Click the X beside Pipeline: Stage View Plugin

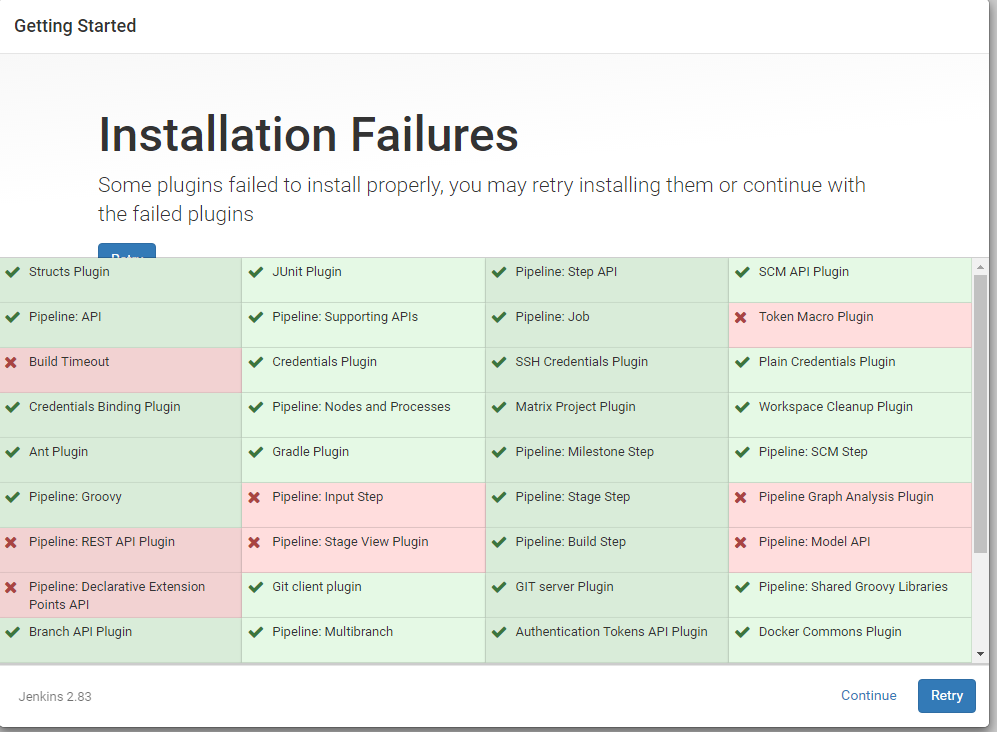click(x=256, y=542)
